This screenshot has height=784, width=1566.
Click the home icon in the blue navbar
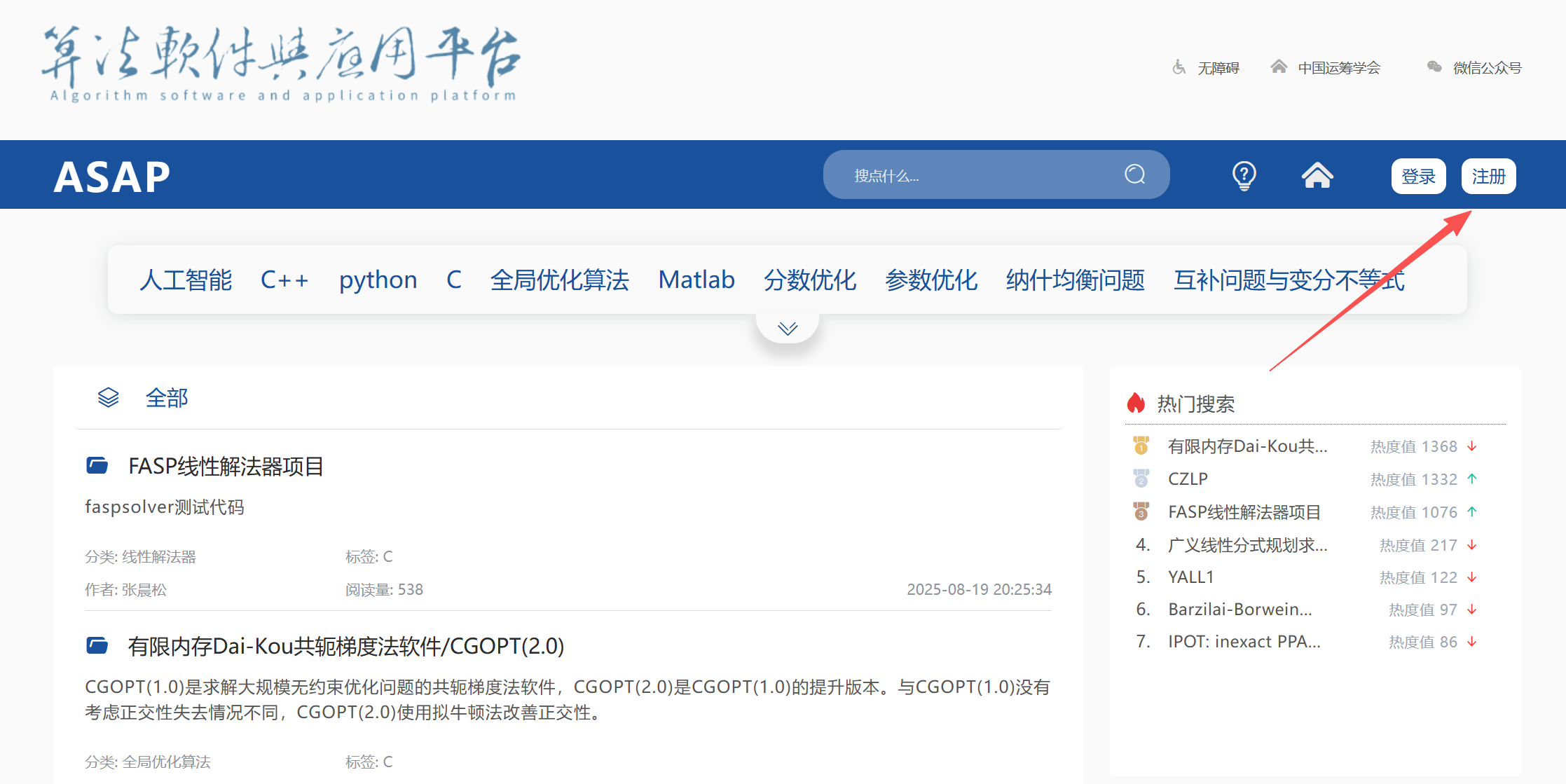1318,175
